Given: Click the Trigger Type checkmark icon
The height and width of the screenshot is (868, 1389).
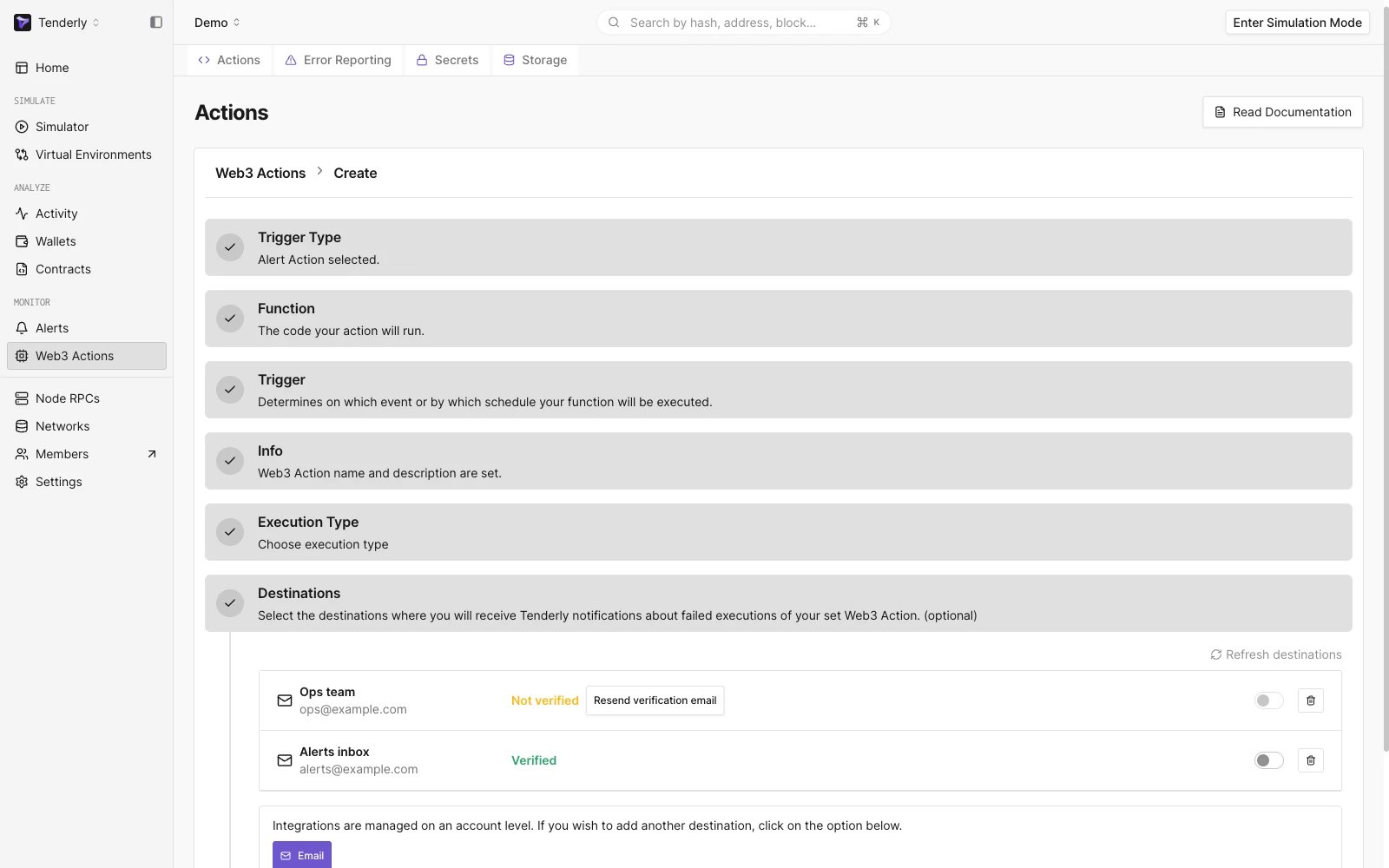Looking at the screenshot, I should tap(230, 247).
